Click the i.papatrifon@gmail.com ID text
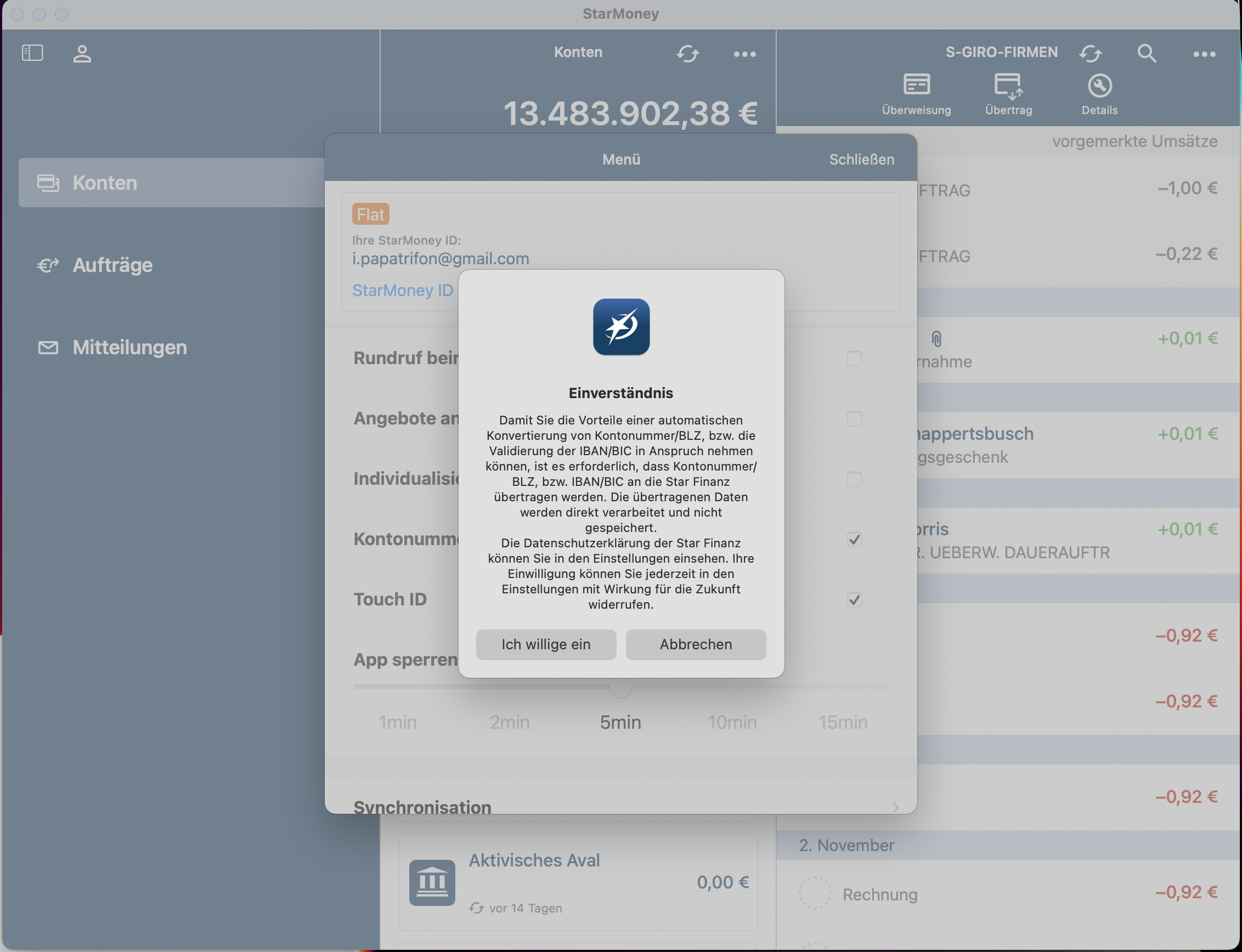This screenshot has width=1242, height=952. tap(441, 258)
